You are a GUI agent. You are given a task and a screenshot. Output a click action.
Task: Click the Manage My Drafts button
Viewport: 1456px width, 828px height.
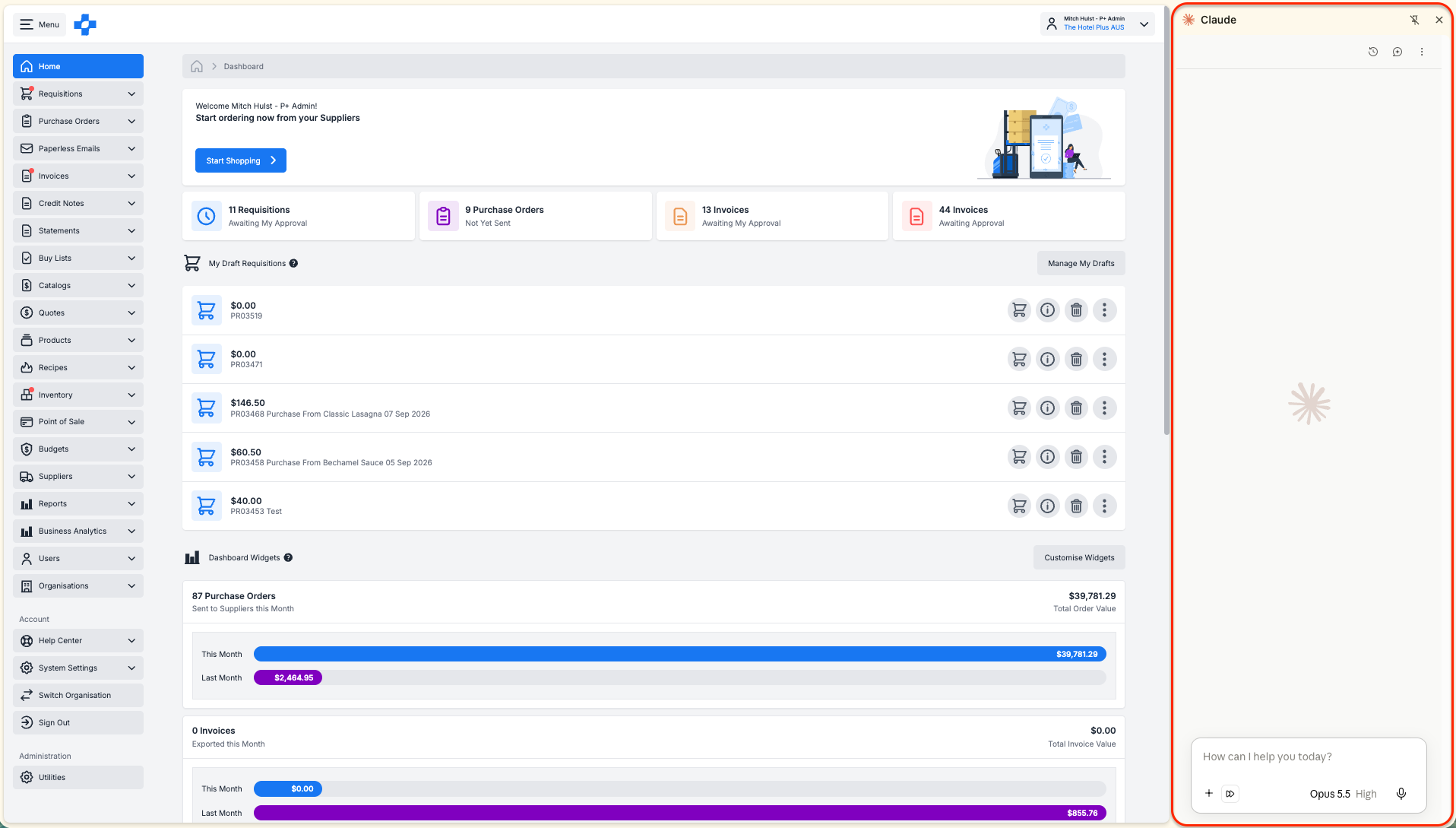click(x=1081, y=263)
